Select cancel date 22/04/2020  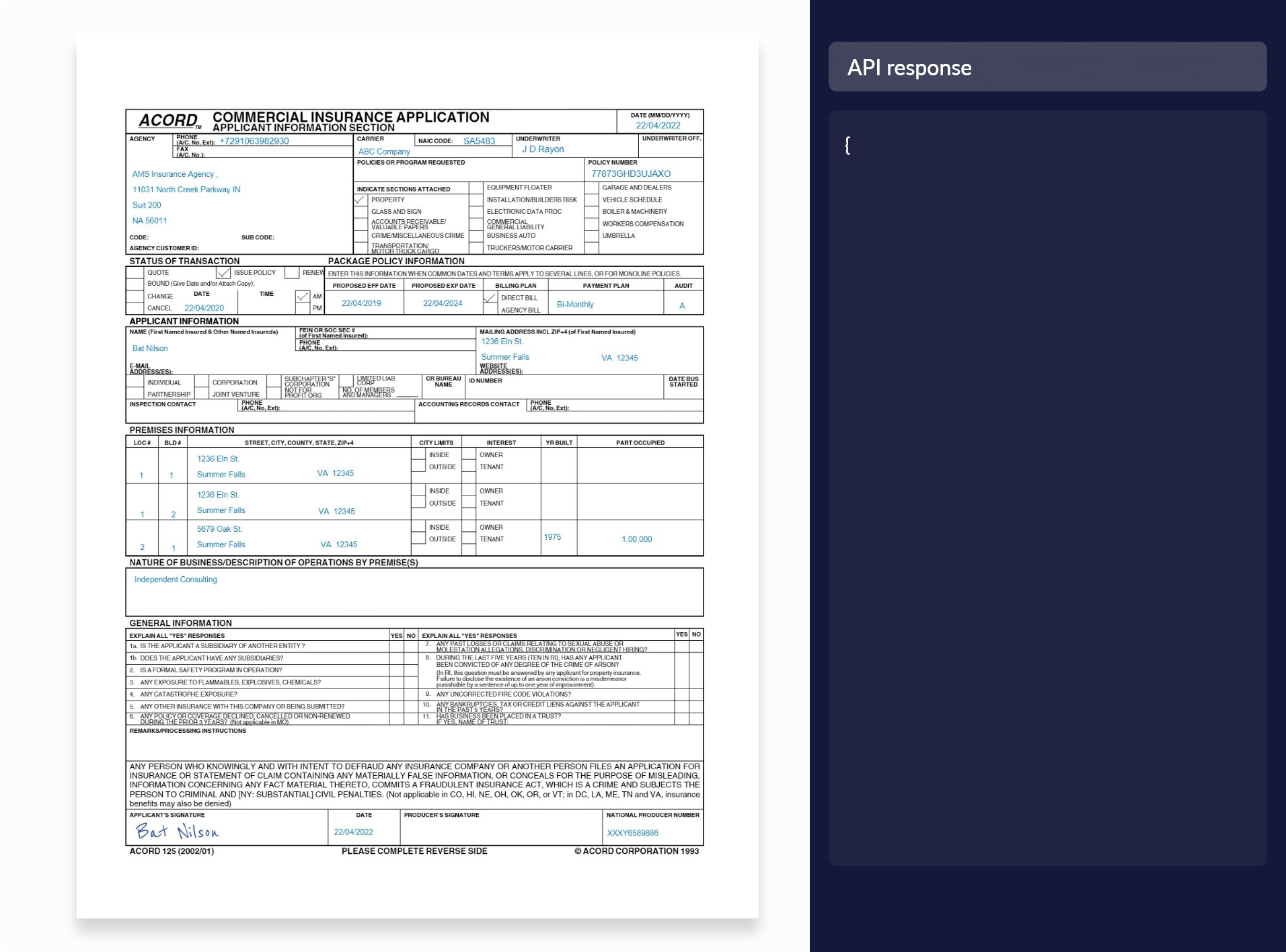coord(204,308)
